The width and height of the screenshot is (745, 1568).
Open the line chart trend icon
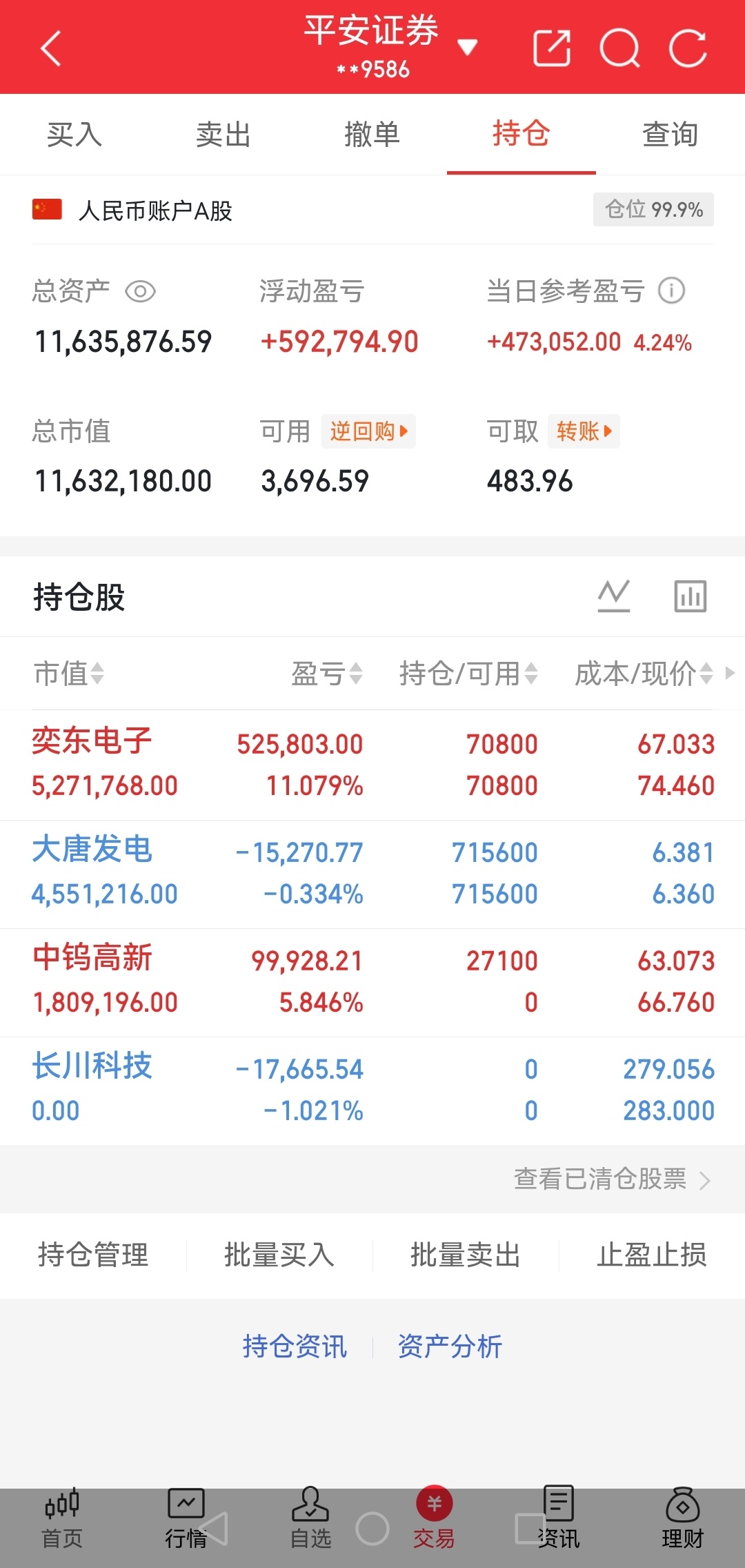tap(614, 596)
